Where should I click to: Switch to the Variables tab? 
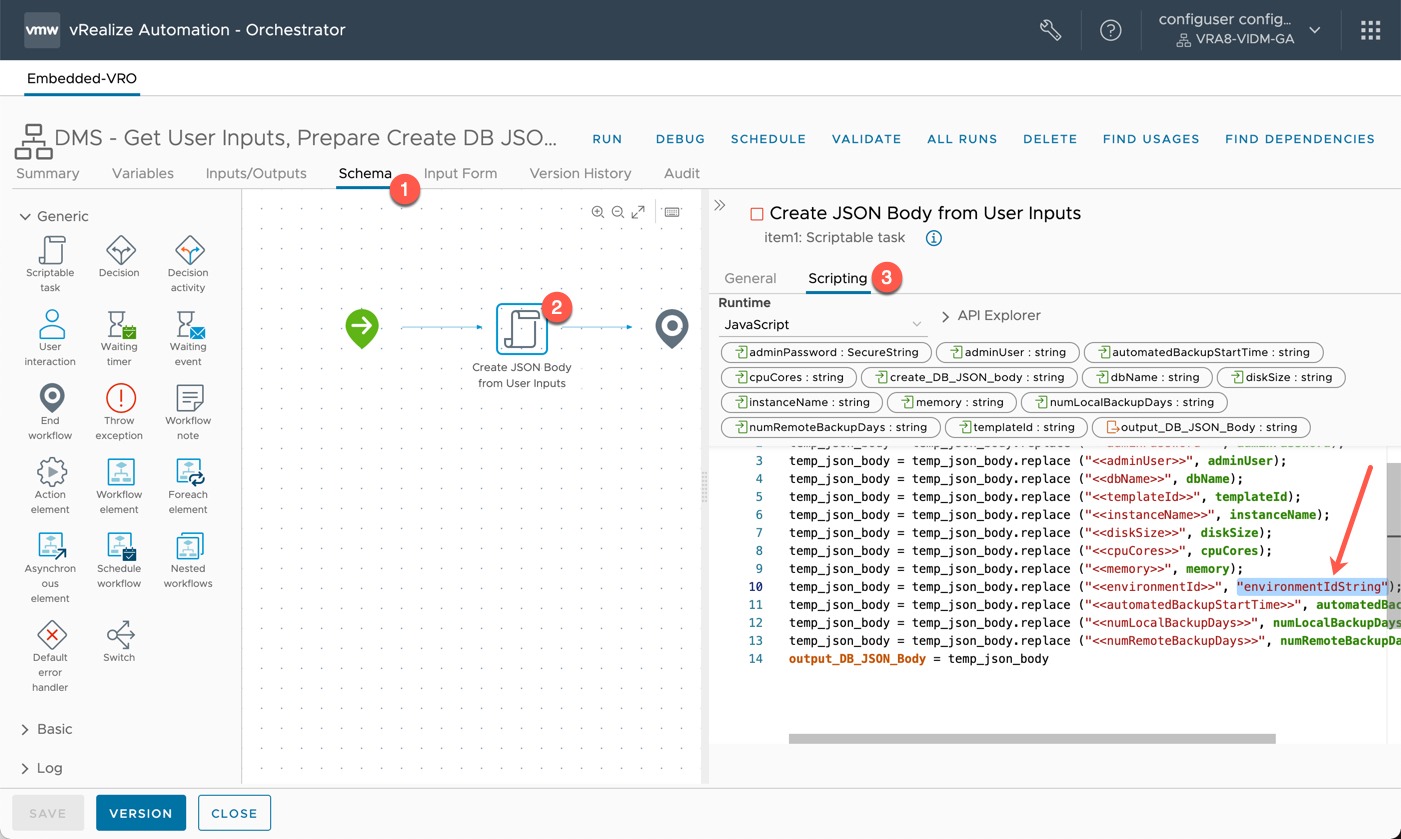point(142,173)
